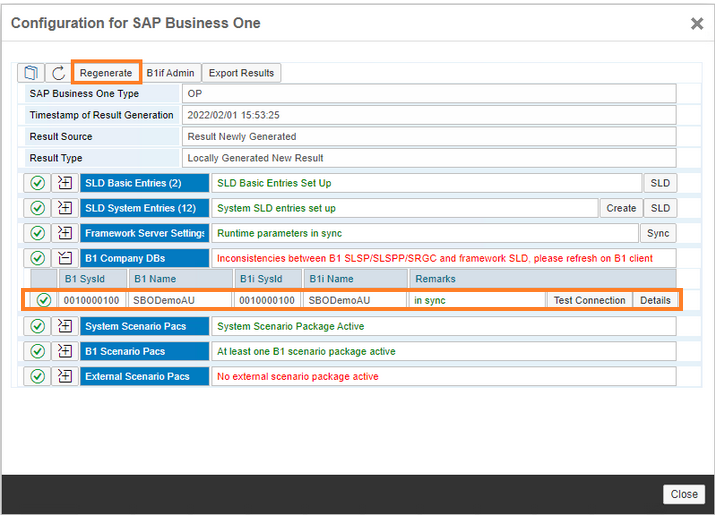Click the Regenerate button
The height and width of the screenshot is (515, 715).
[106, 73]
